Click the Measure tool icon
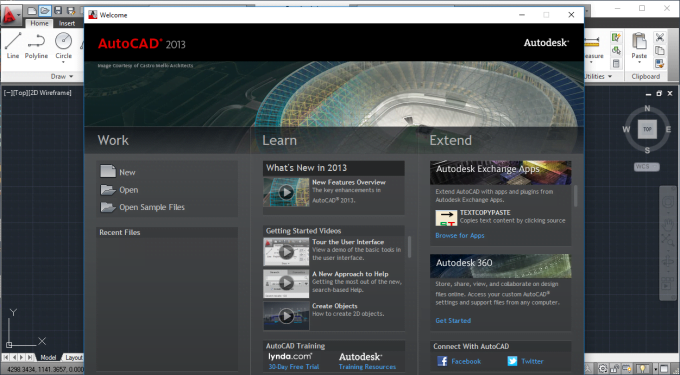This screenshot has height=375, width=680. 592,42
